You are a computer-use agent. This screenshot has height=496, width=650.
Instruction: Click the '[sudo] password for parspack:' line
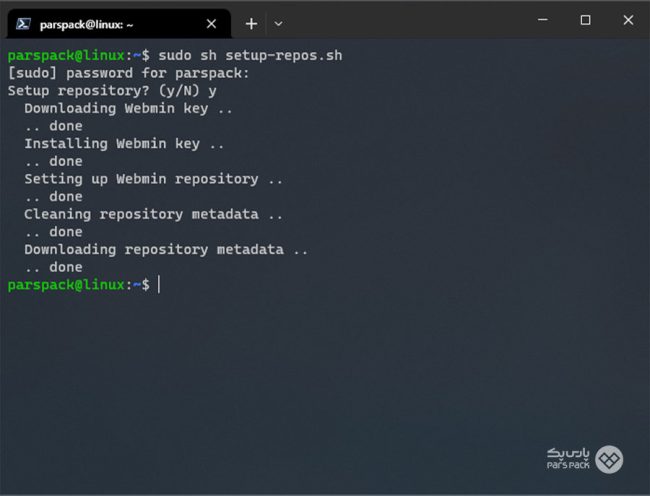pos(129,73)
